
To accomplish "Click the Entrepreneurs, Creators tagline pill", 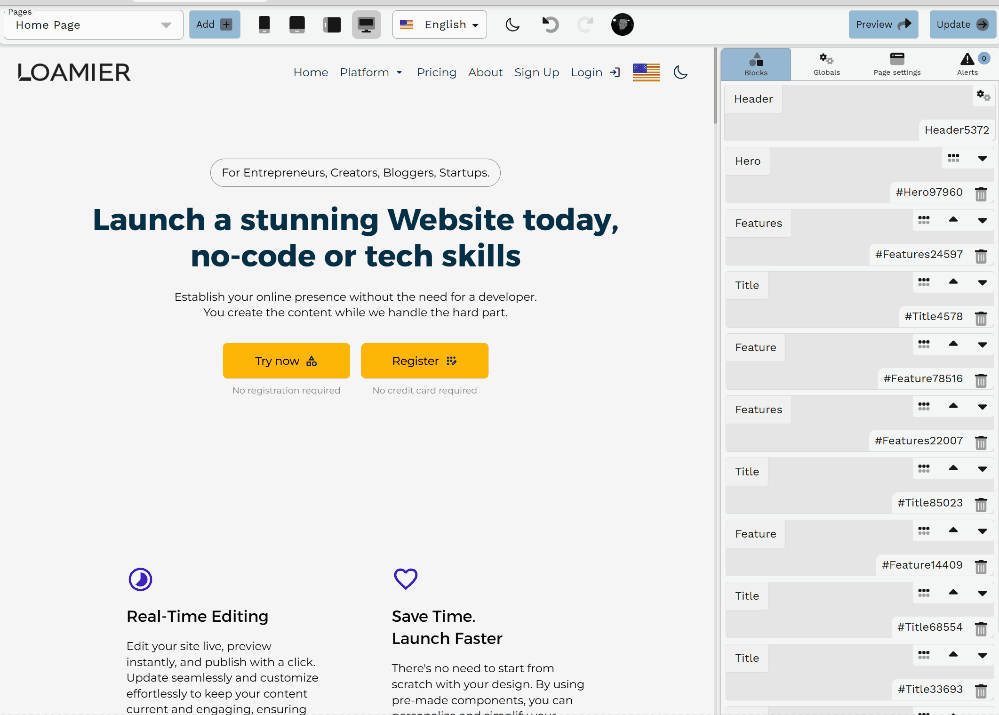I will pos(356,173).
